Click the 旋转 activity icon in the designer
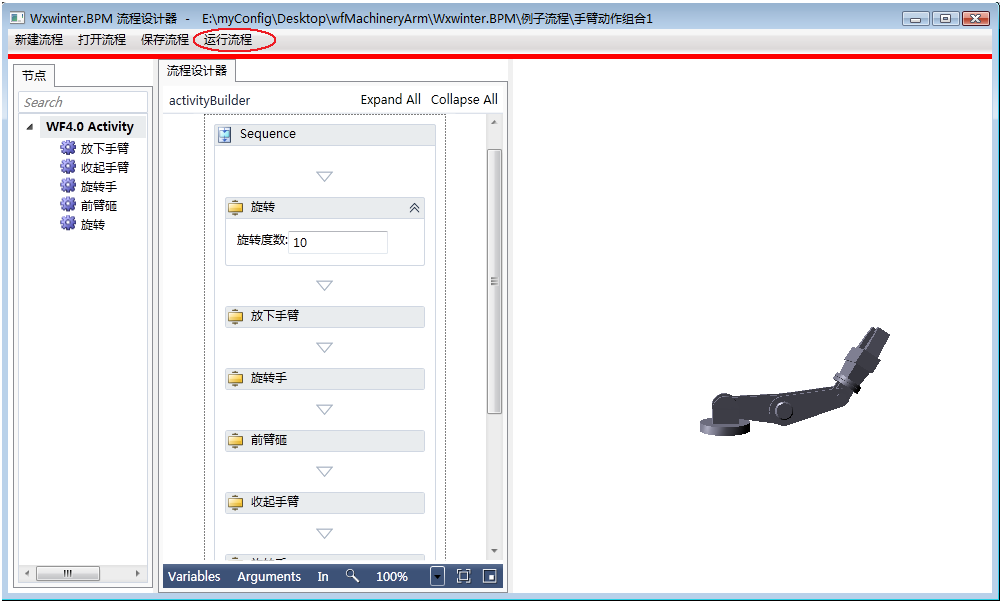Image resolution: width=1002 pixels, height=603 pixels. pyautogui.click(x=236, y=207)
